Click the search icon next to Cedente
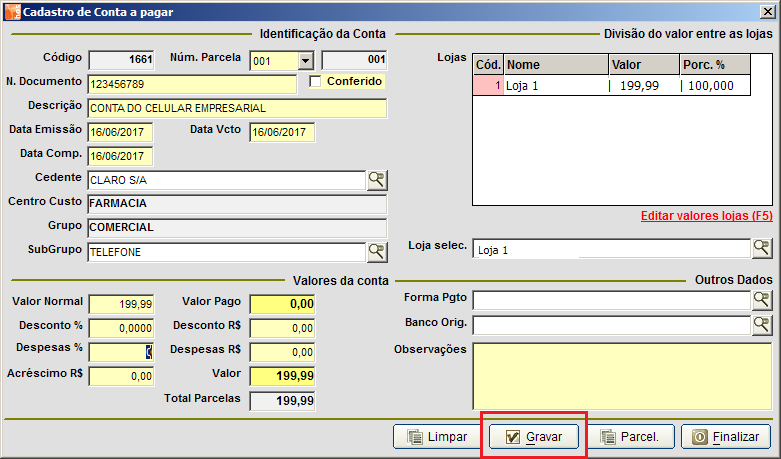 point(376,180)
